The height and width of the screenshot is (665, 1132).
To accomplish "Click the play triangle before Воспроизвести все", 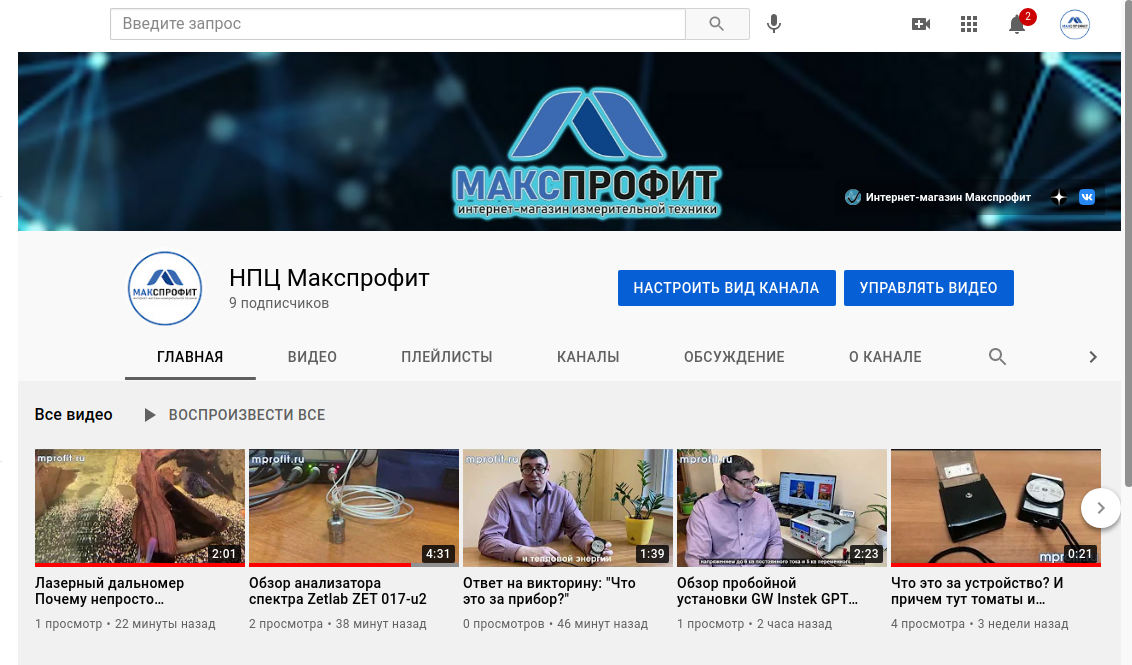I will point(149,415).
